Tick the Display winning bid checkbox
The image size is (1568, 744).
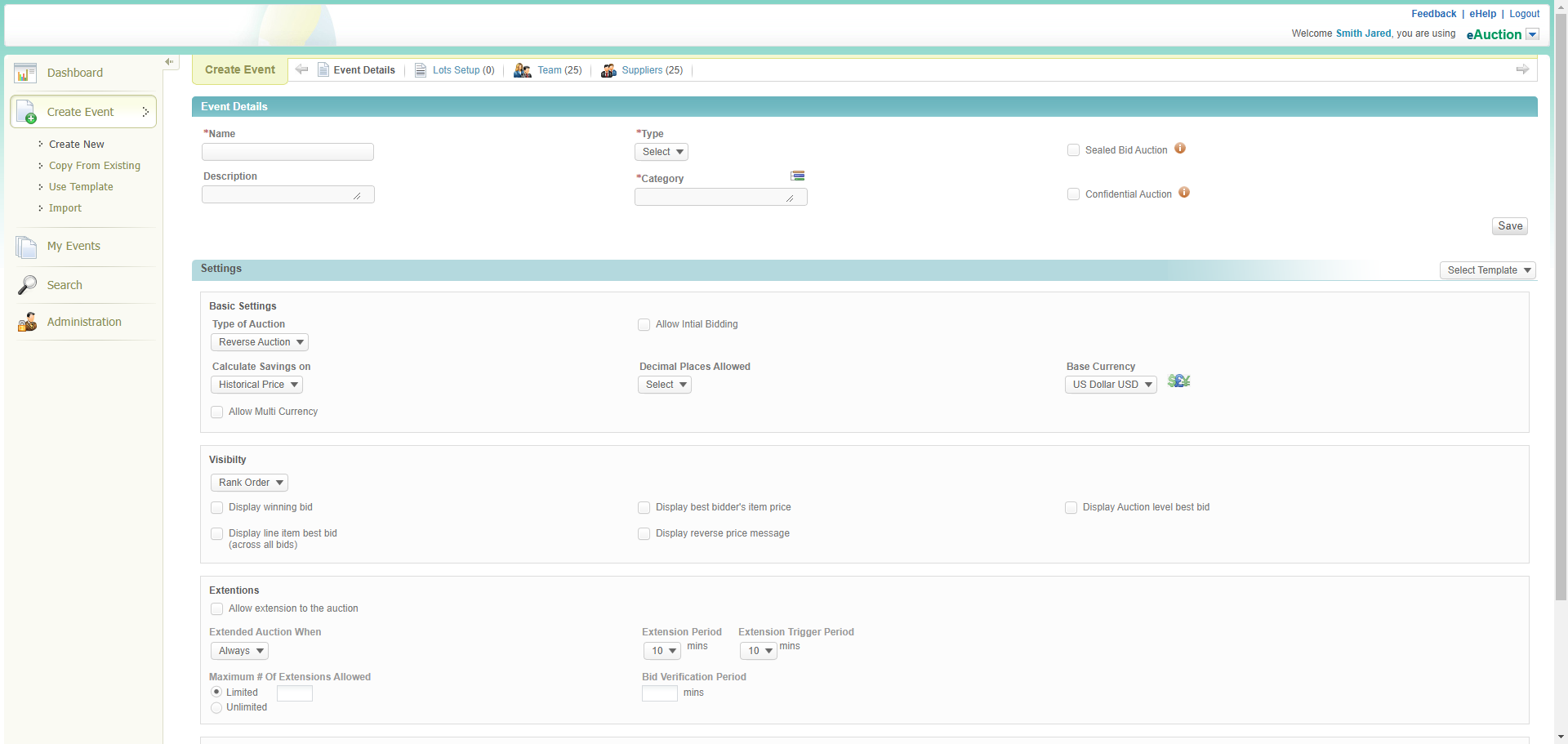point(217,508)
